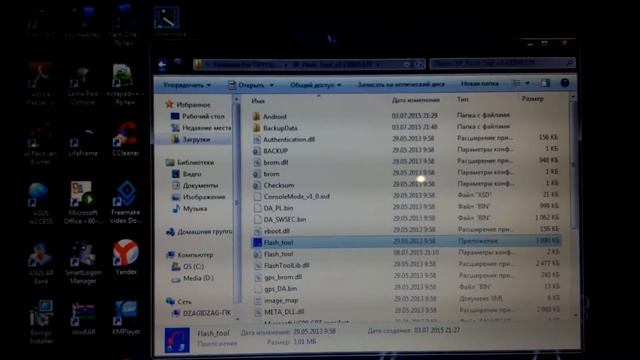Image resolution: width=640 pixels, height=360 pixels.
Task: Launch the WinRAR desktop shortcut
Action: coord(83,318)
